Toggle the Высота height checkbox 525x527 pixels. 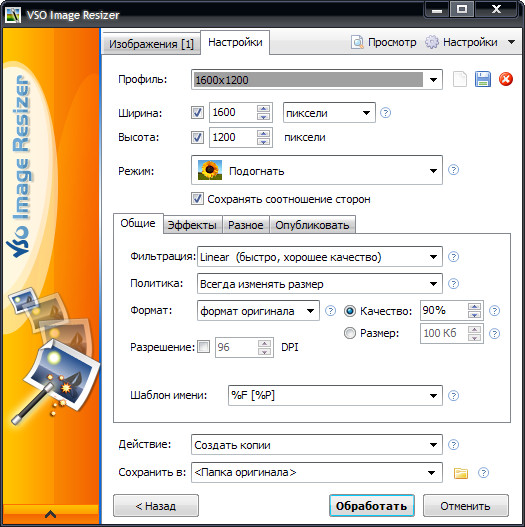pyautogui.click(x=197, y=137)
